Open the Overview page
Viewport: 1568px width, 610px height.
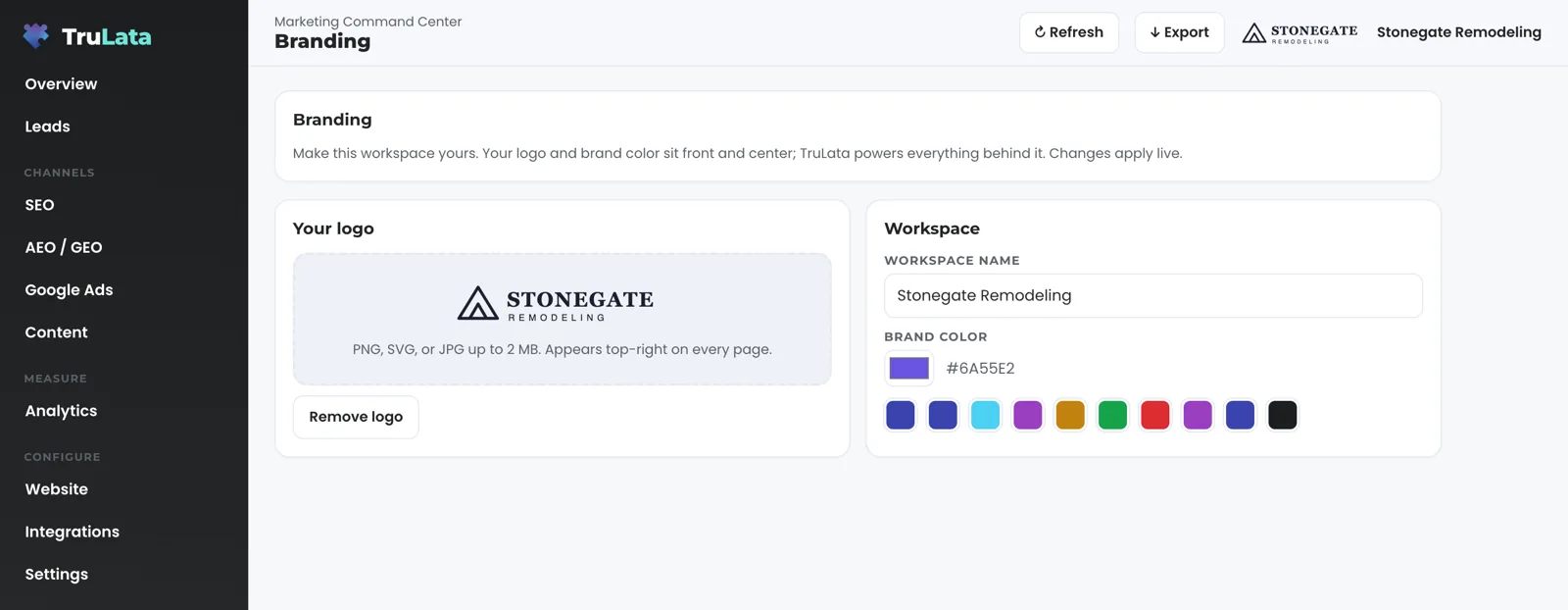click(x=61, y=84)
